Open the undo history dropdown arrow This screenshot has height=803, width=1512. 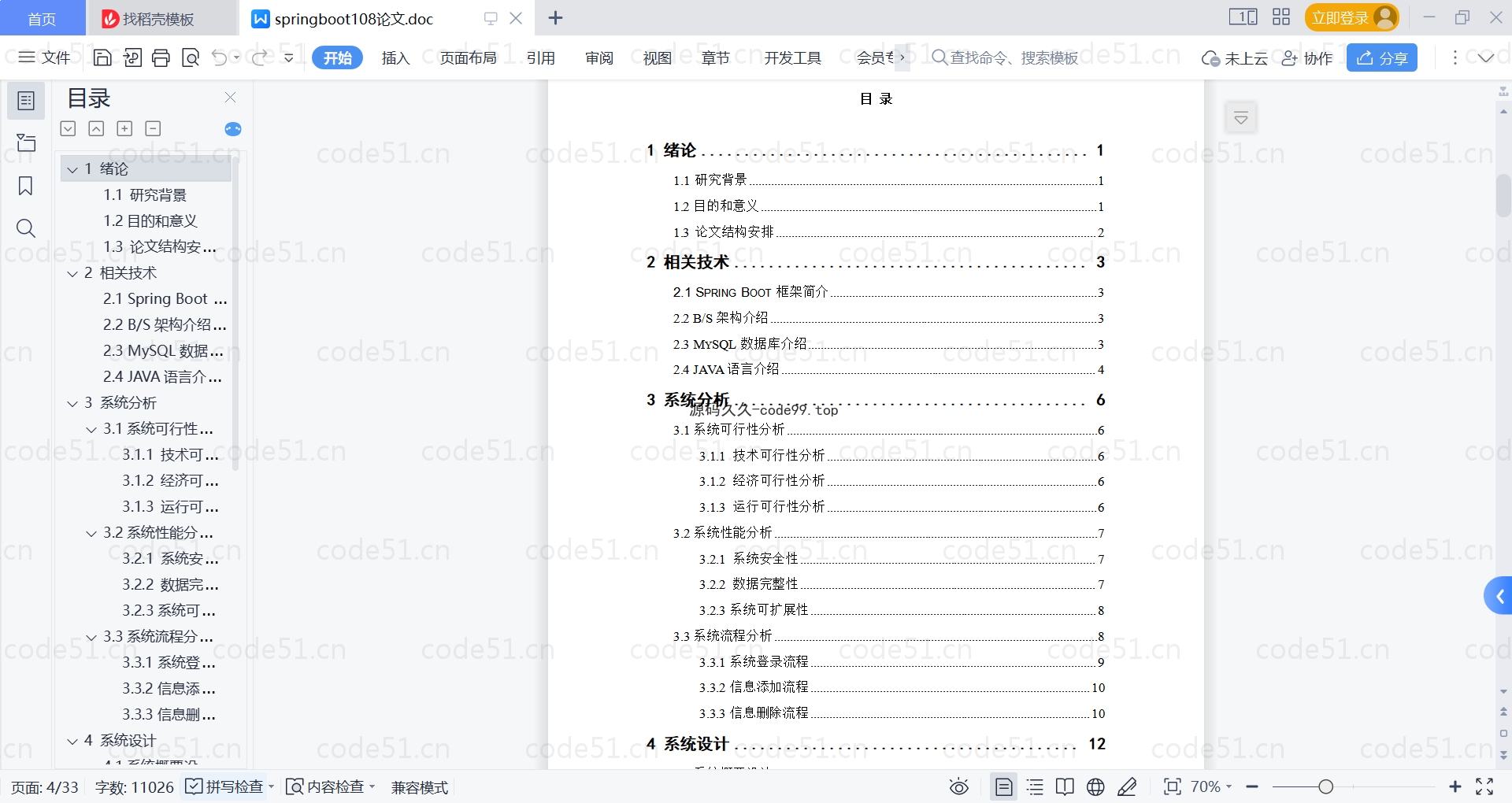point(236,57)
